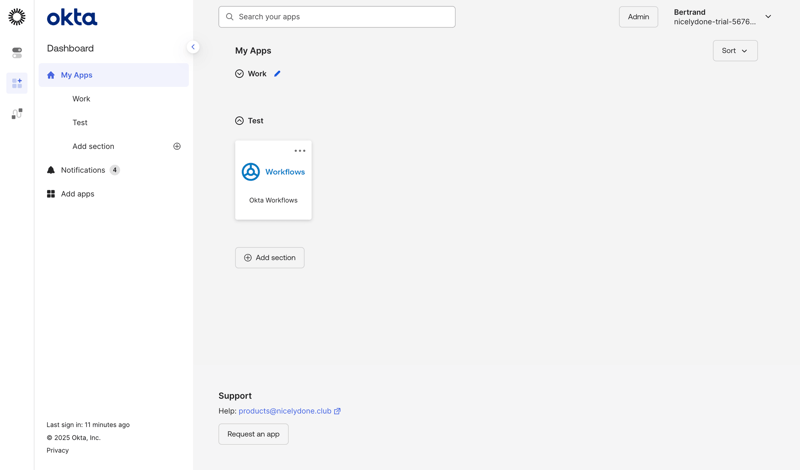Screen dimensions: 800x470
Task: Open Add apps in the sidebar
Action: coord(78,194)
